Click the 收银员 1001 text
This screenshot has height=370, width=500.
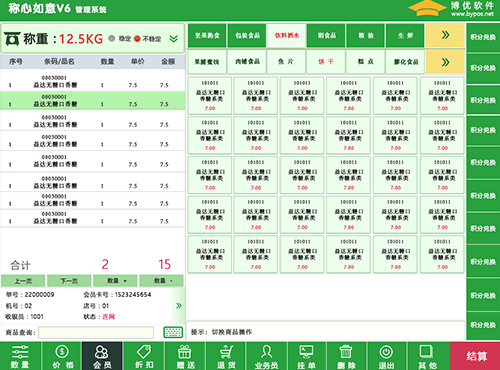pyautogui.click(x=25, y=317)
